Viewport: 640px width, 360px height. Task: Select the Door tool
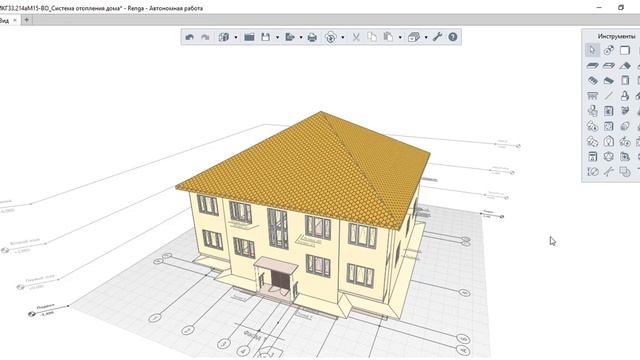coord(625,80)
